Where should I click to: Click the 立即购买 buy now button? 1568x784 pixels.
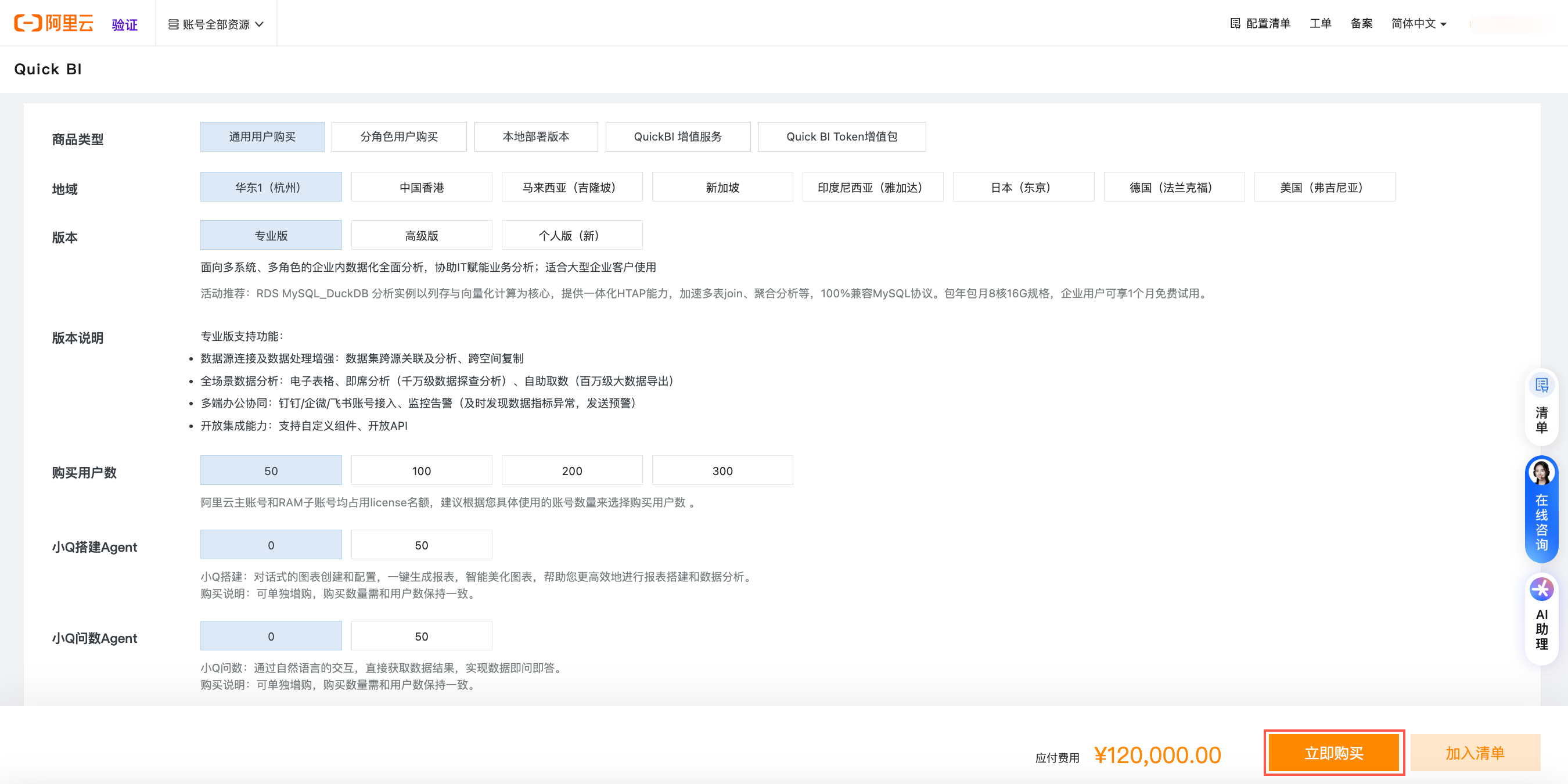(x=1333, y=753)
